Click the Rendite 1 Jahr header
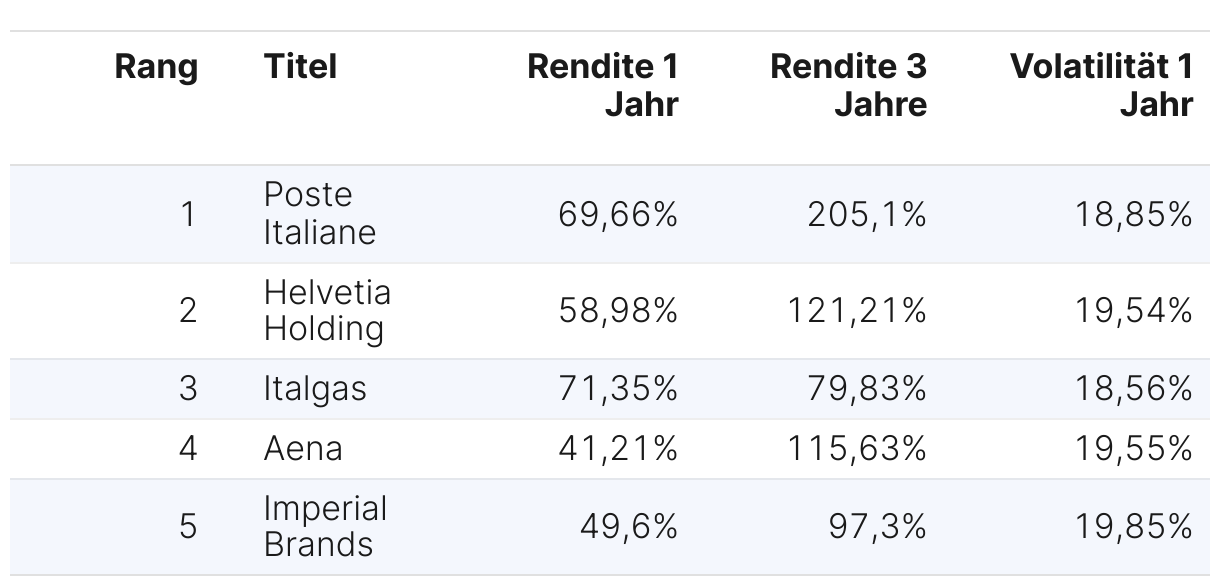This screenshot has width=1220, height=586. click(602, 86)
